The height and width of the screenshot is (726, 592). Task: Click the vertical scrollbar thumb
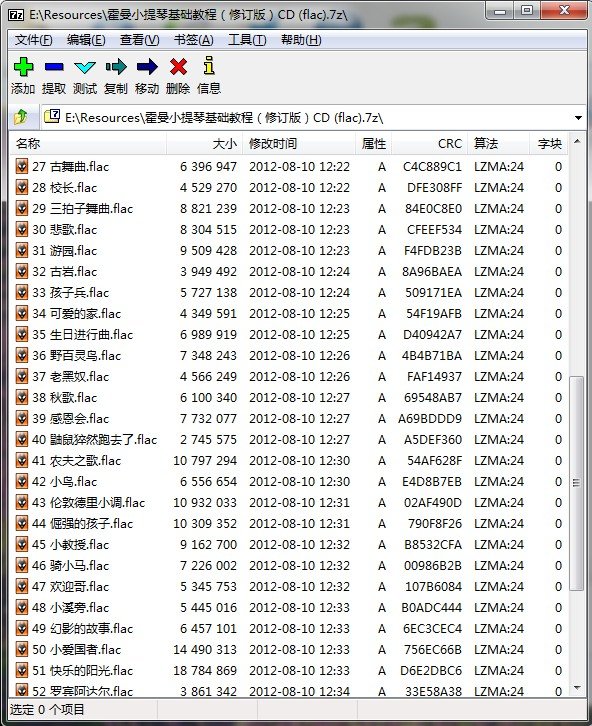pos(576,483)
